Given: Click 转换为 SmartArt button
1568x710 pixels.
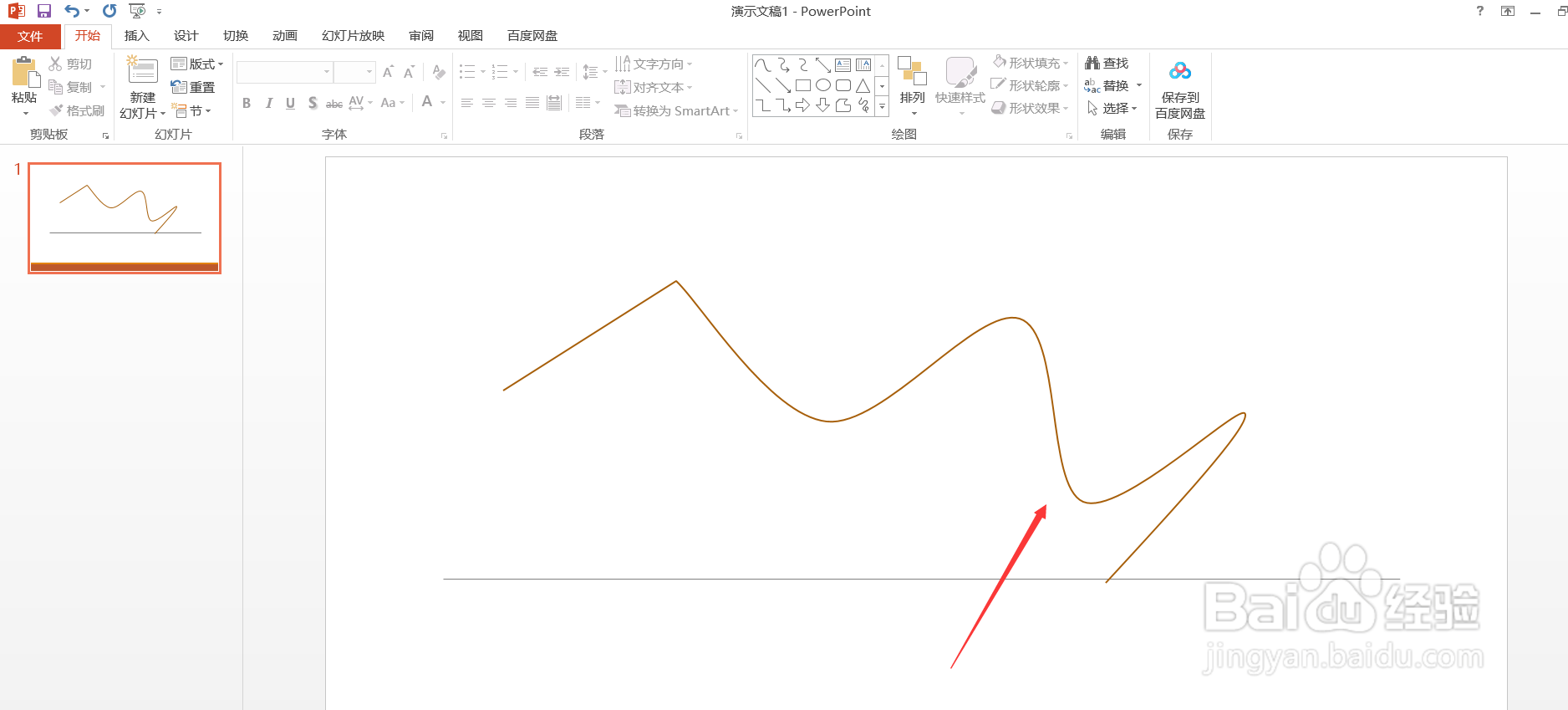Looking at the screenshot, I should pos(676,110).
